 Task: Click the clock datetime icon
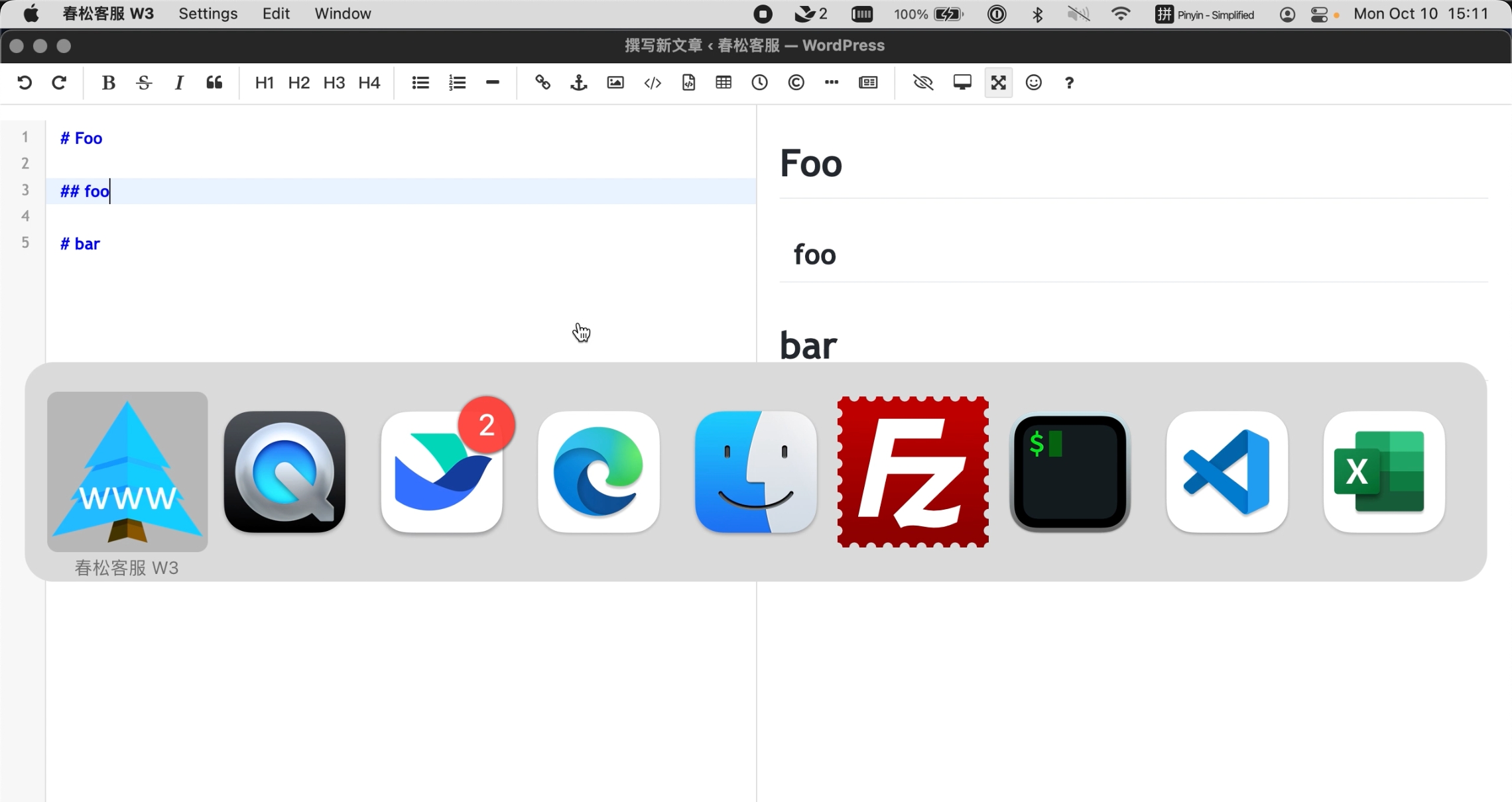[x=759, y=83]
